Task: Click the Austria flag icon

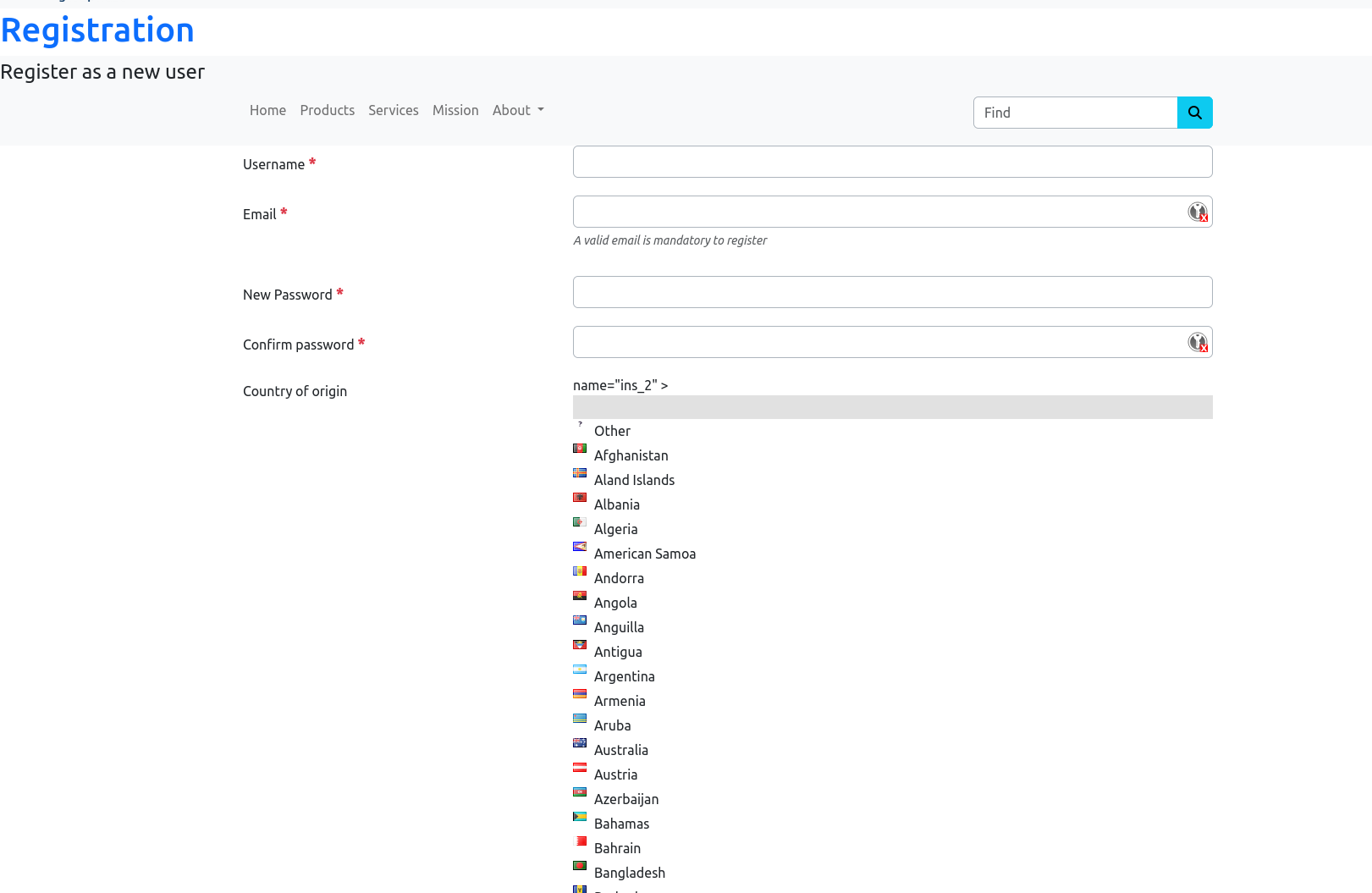Action: 580,768
